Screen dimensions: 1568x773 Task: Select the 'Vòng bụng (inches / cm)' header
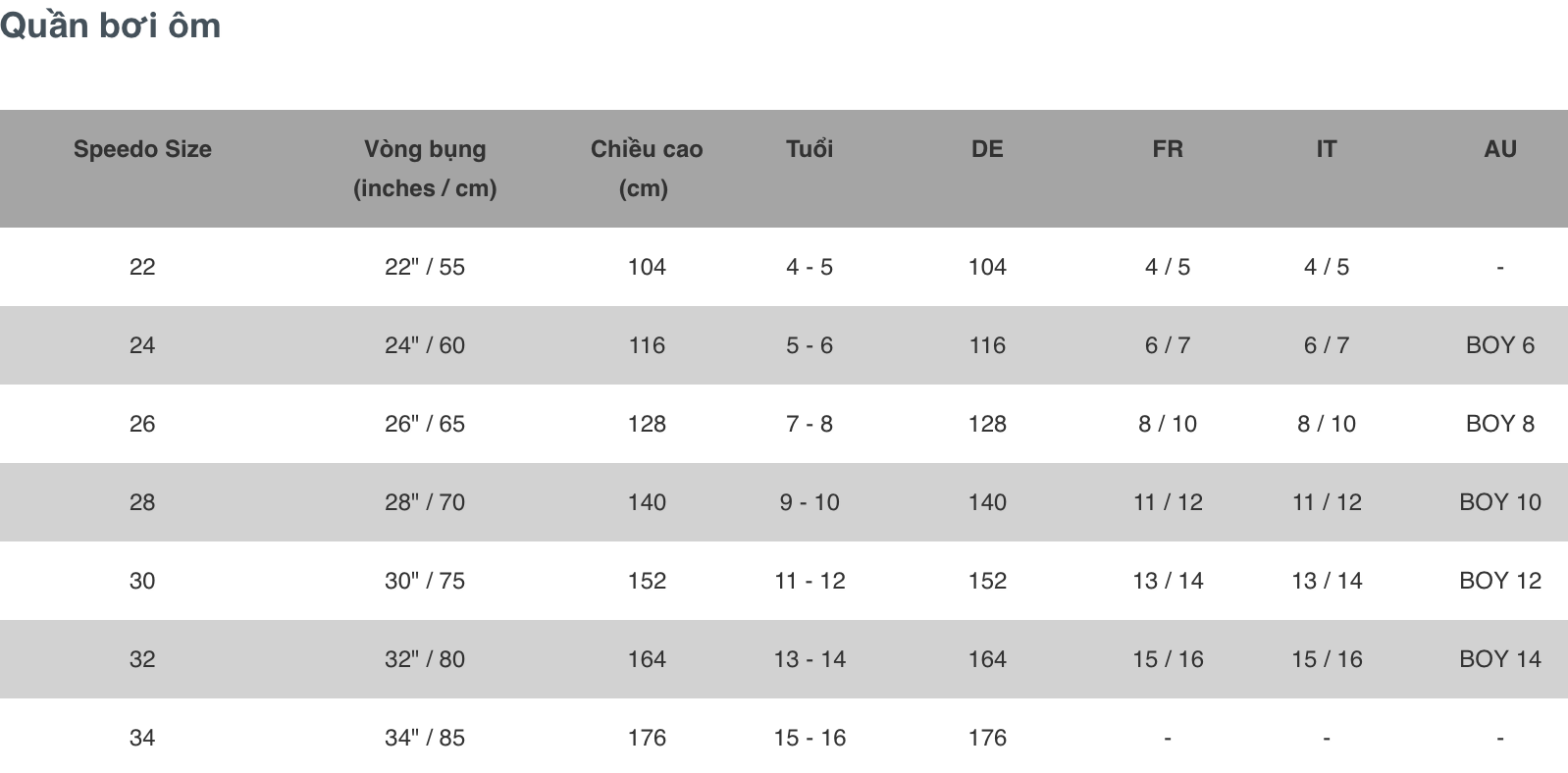click(425, 168)
